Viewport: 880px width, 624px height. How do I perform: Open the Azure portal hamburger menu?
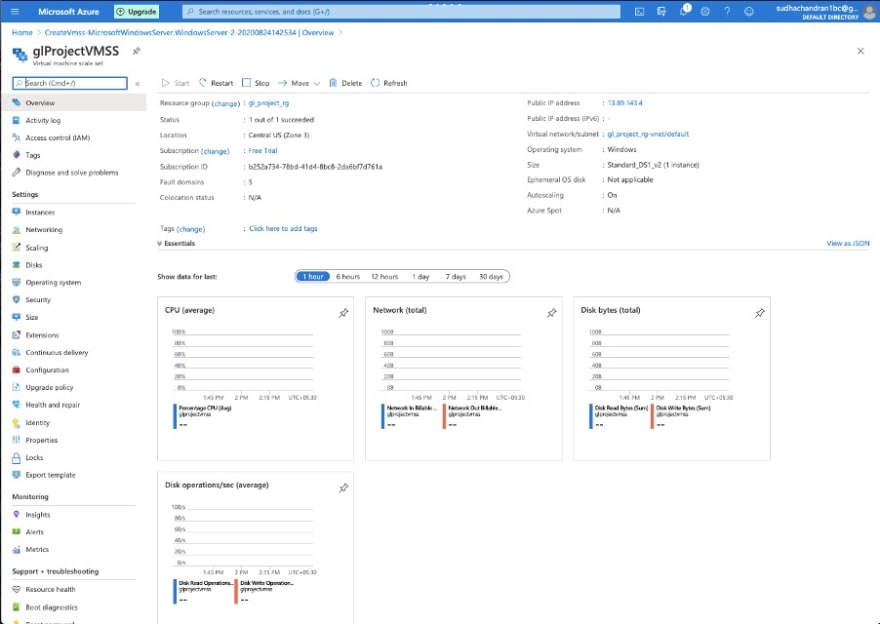pyautogui.click(x=15, y=11)
